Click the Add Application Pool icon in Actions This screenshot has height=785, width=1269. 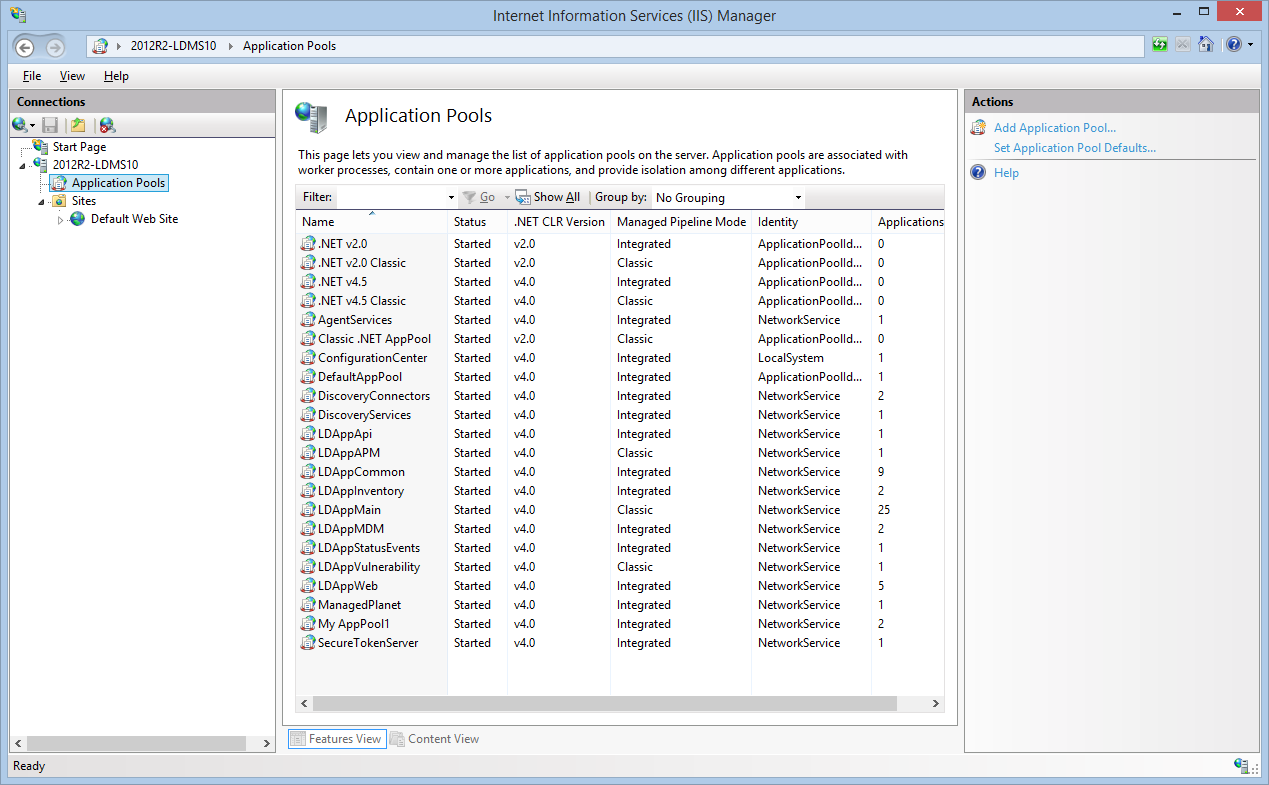[x=977, y=127]
